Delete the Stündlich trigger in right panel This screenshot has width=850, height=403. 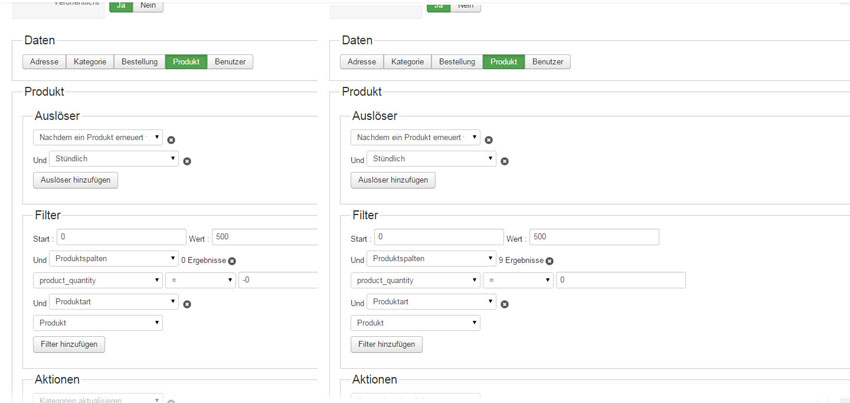(x=504, y=161)
